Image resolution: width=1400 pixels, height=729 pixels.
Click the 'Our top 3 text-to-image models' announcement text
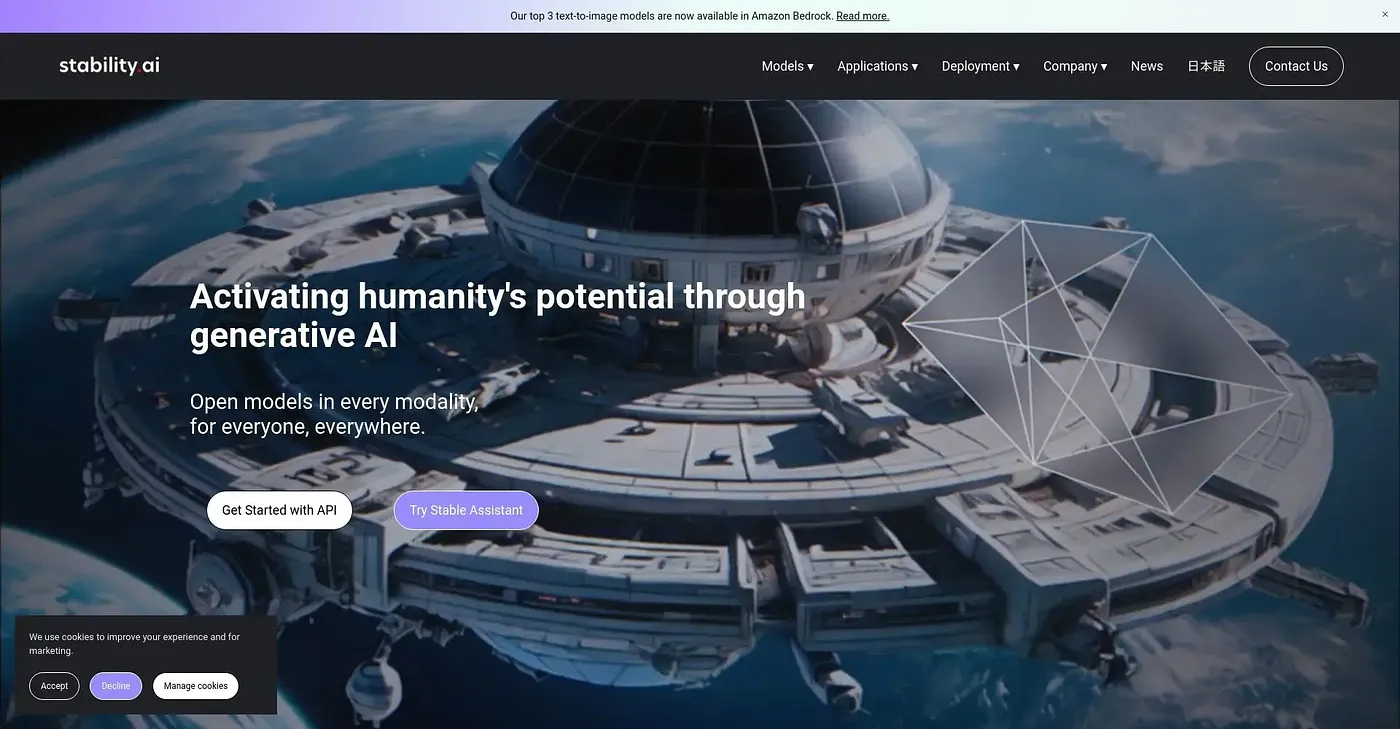672,16
